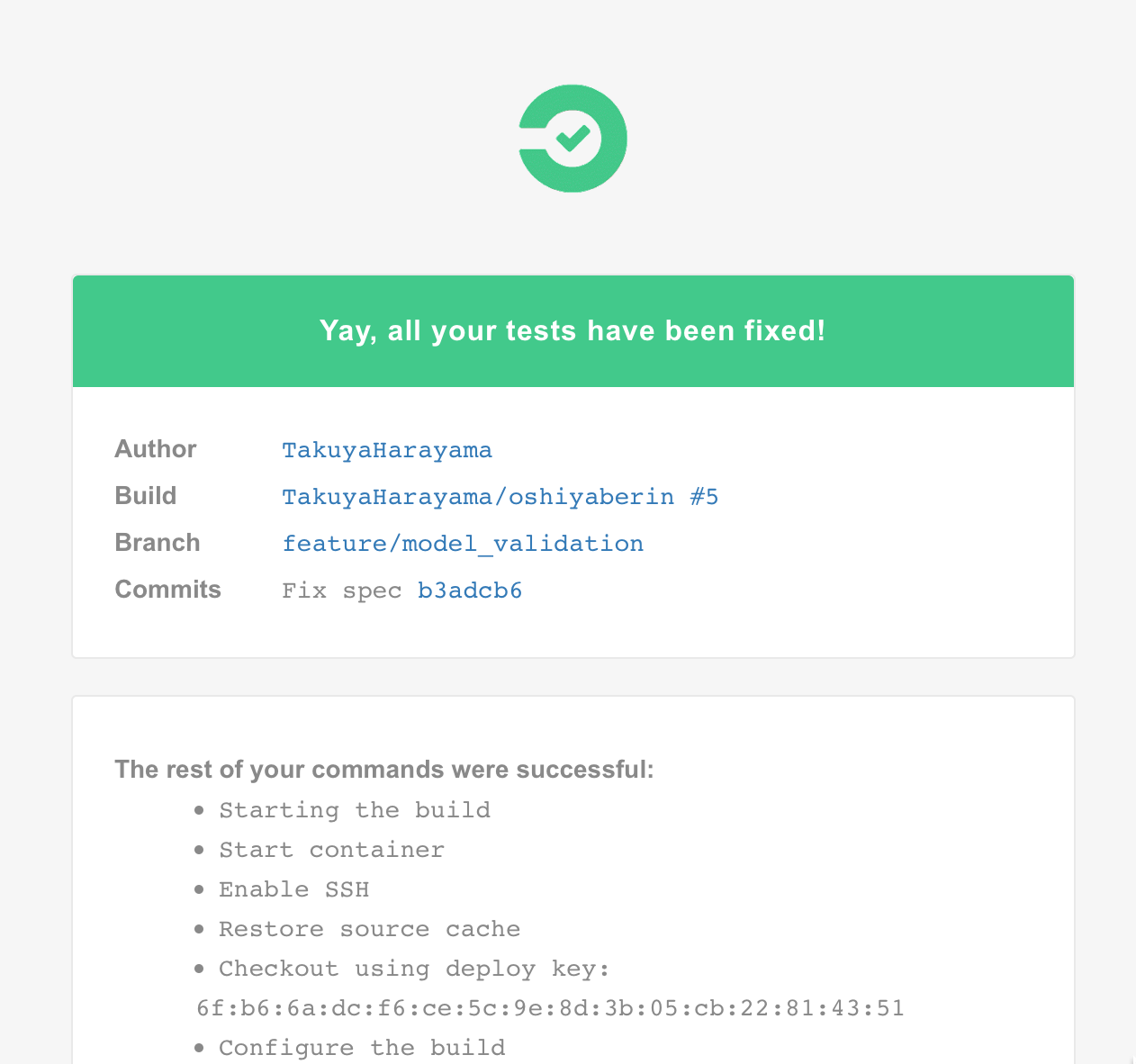Click the Author field label
Viewport: 1136px width, 1064px height.
pyautogui.click(x=155, y=449)
